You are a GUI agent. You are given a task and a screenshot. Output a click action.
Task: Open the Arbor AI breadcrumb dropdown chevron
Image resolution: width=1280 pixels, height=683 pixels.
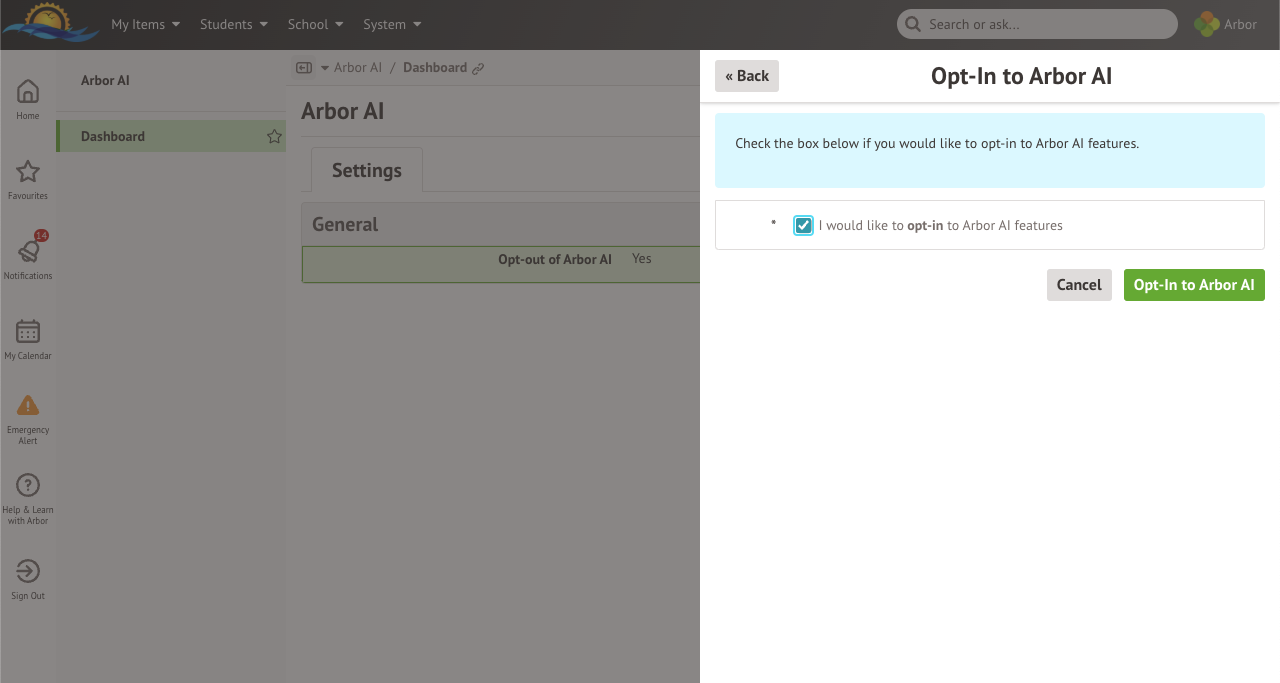[323, 67]
